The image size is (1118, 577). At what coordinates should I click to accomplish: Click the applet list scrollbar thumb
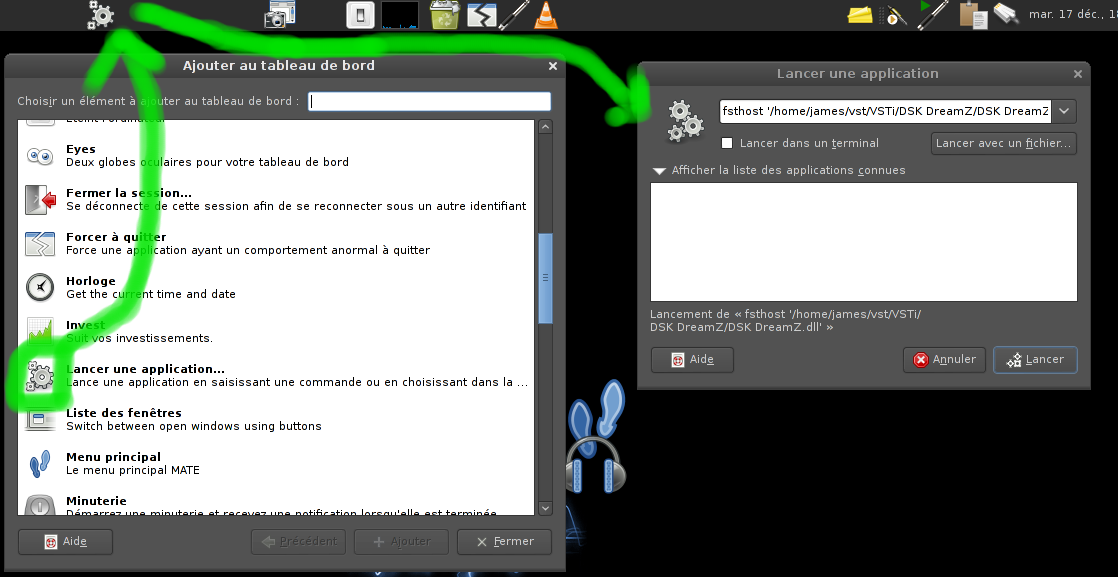pos(545,277)
